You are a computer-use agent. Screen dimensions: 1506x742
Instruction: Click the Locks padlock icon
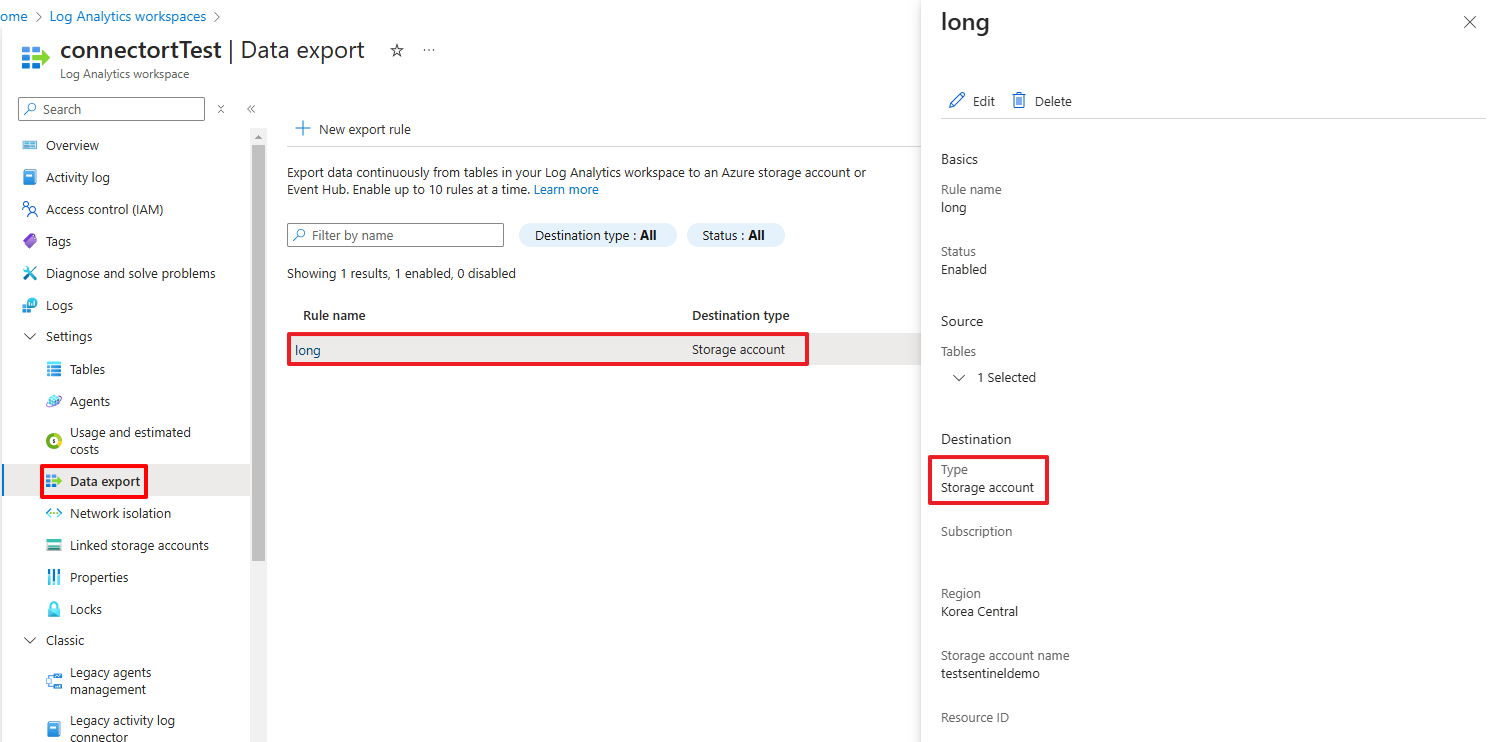(54, 609)
